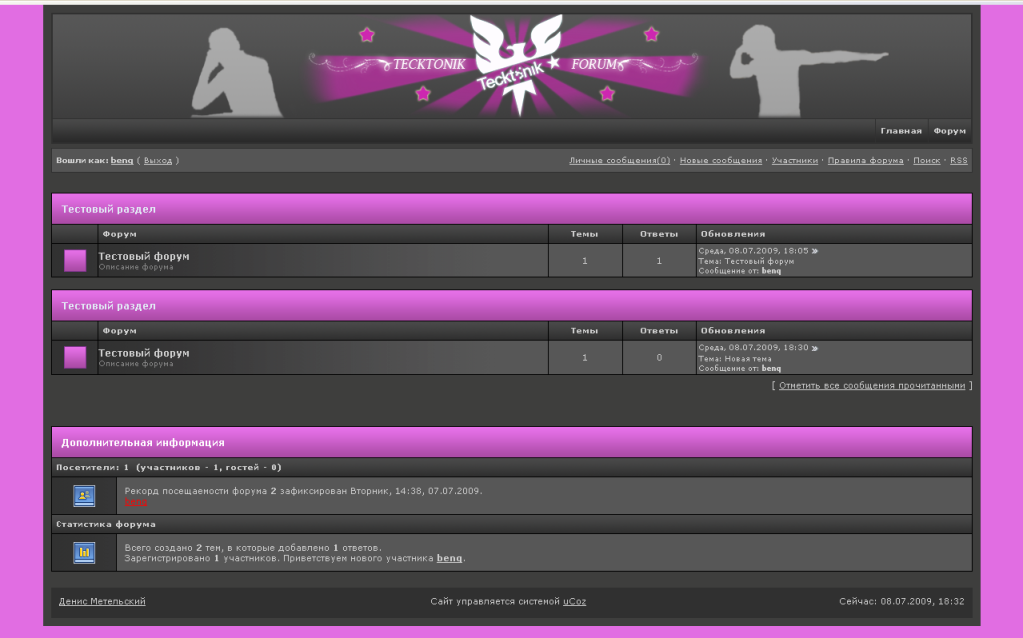1023x638 pixels.
Task: Click the forum status icon in the row updated 18:05
Action: tap(75, 260)
